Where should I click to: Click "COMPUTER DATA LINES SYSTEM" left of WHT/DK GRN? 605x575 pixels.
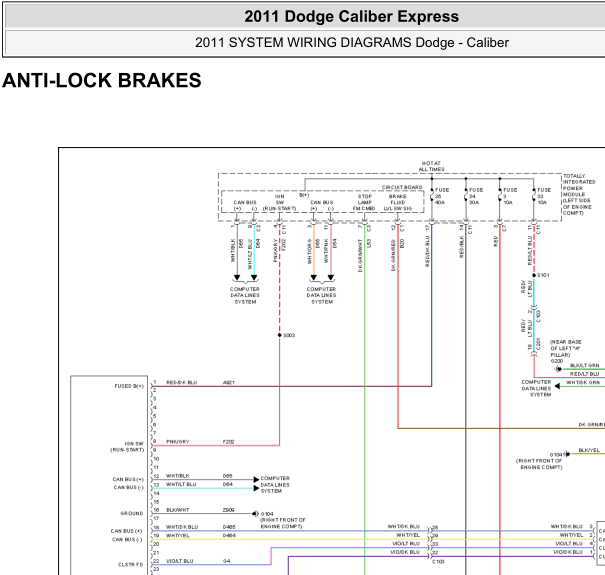click(x=536, y=388)
